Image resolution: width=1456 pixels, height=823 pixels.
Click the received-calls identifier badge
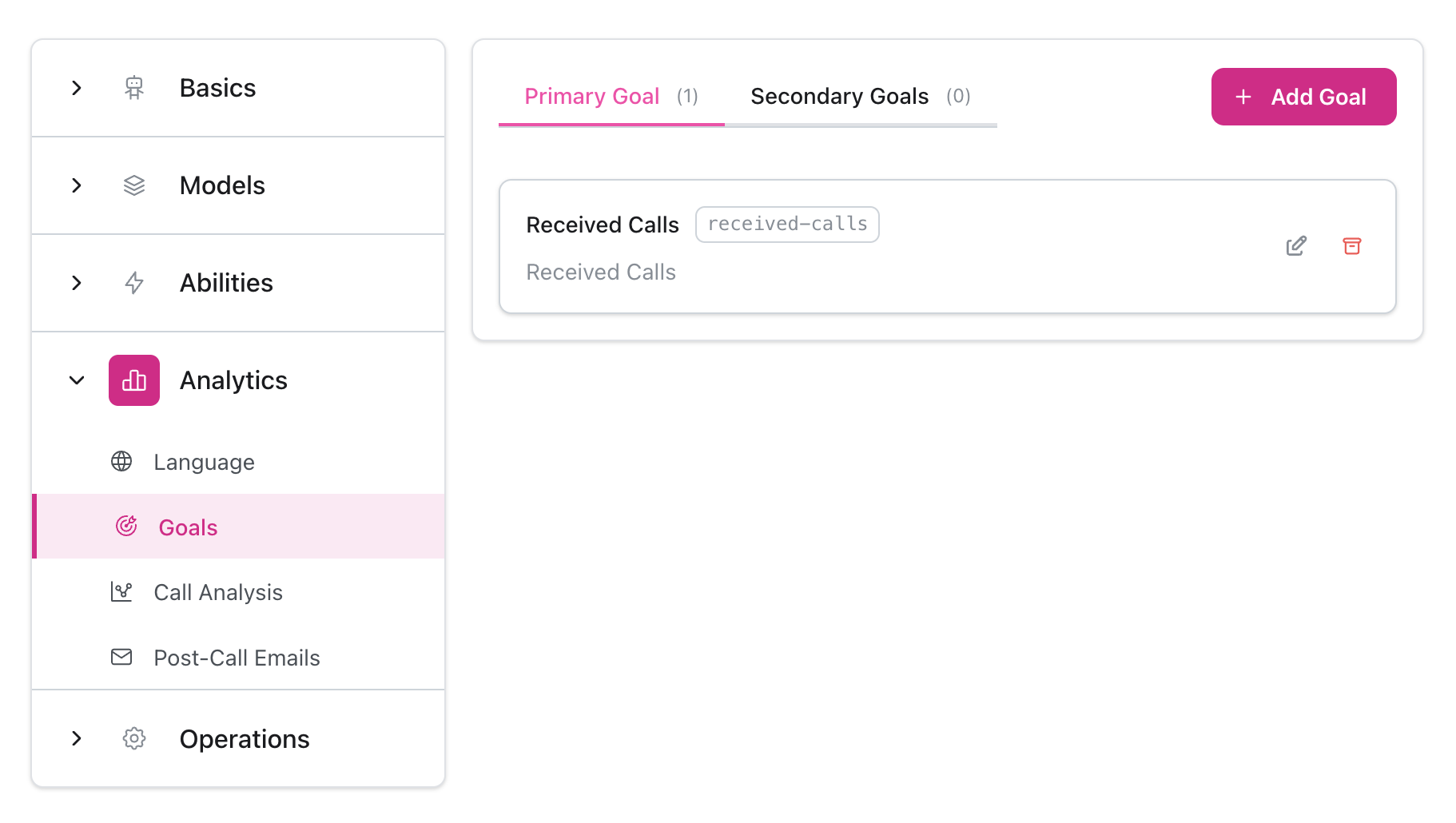(787, 225)
